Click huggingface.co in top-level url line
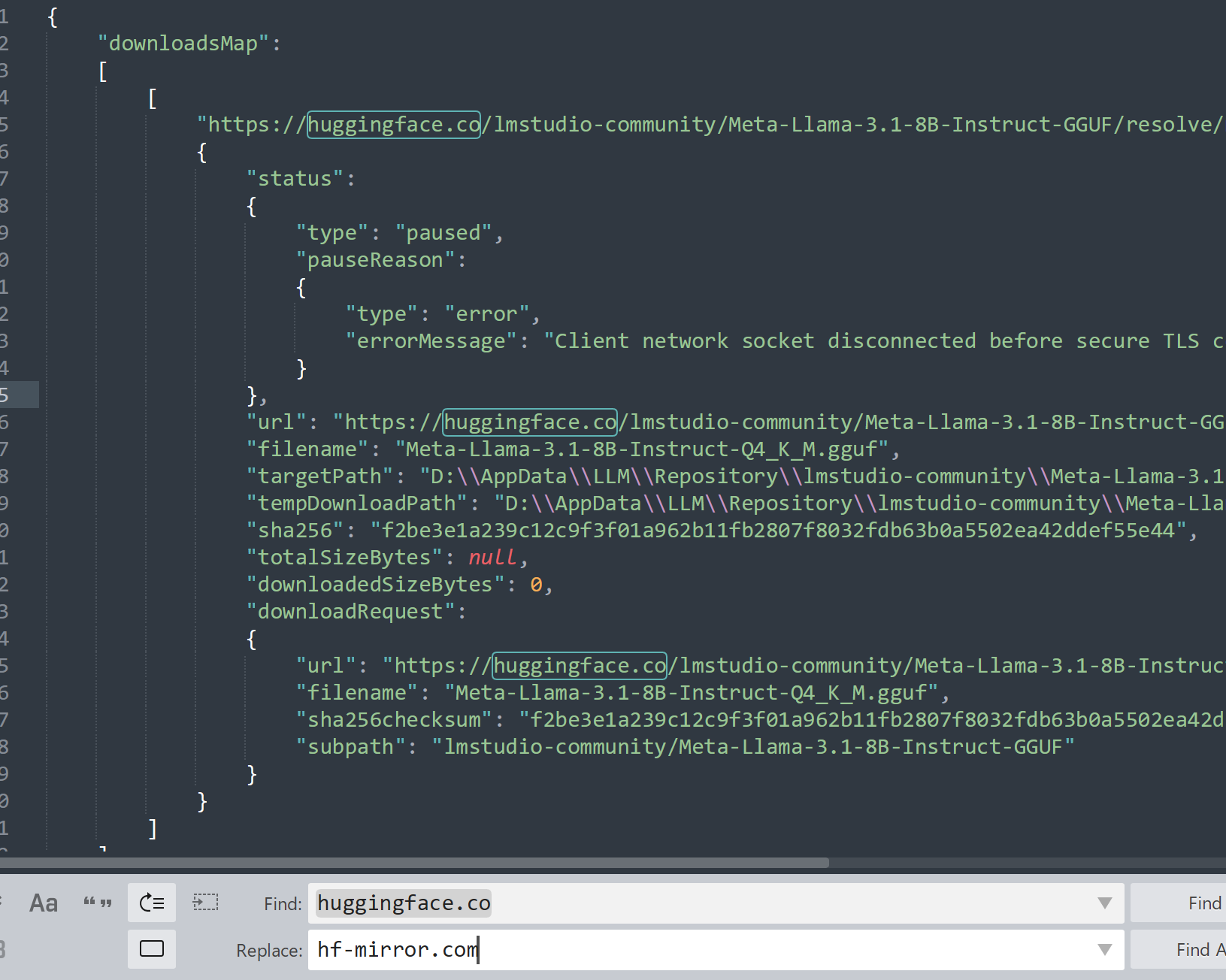1226x980 pixels. tap(530, 422)
